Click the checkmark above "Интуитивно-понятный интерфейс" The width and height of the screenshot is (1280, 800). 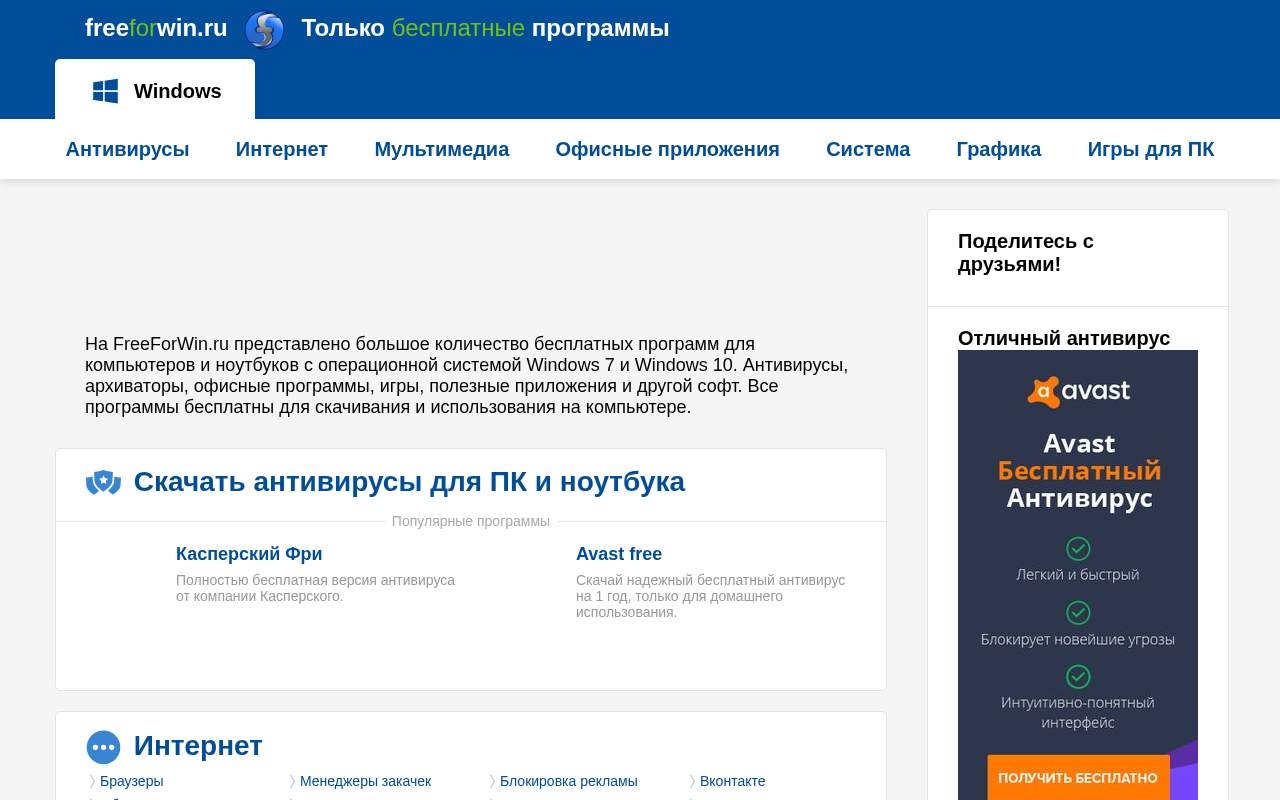(x=1078, y=676)
